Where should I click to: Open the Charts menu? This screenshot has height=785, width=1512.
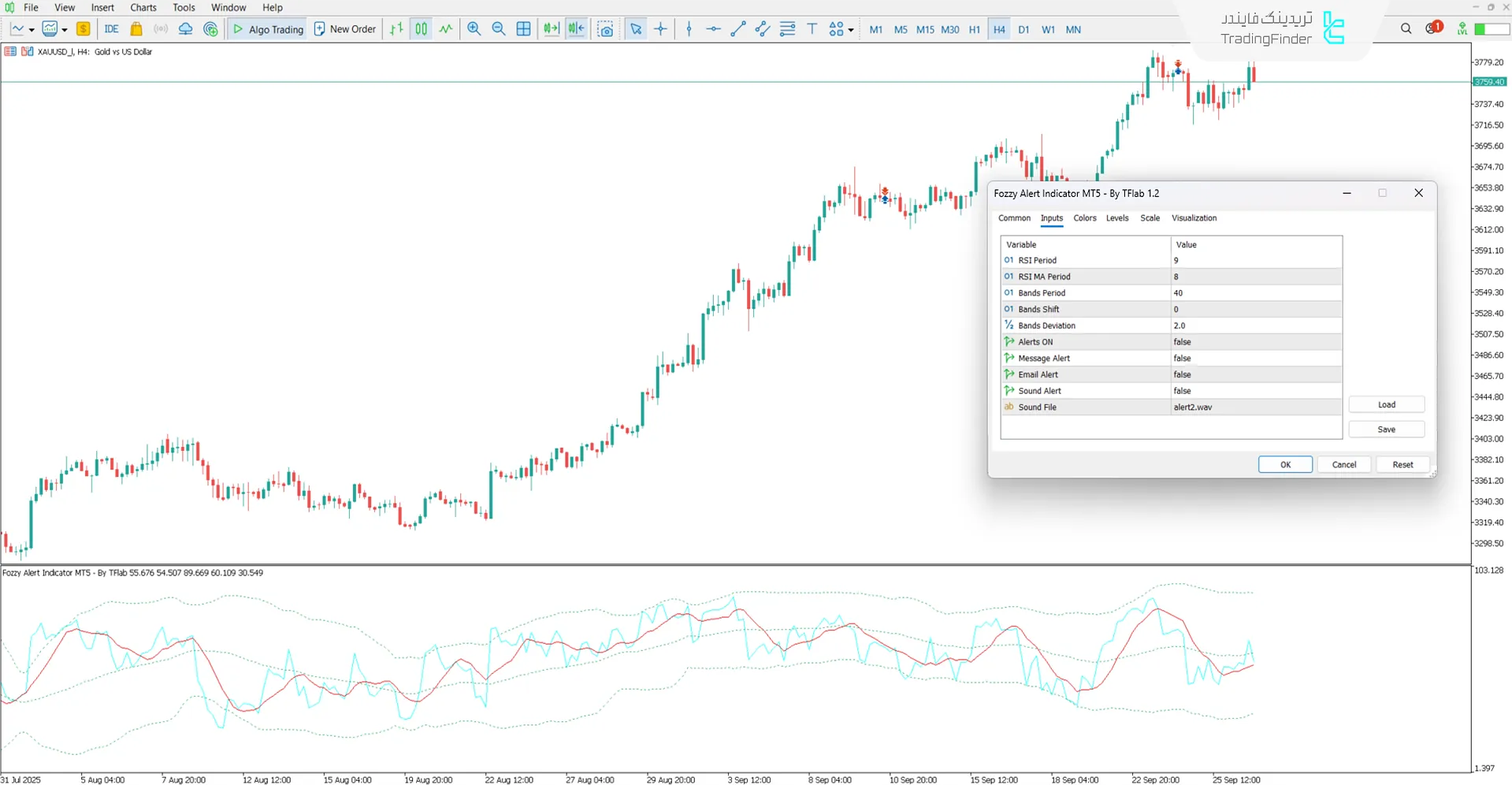tap(143, 8)
